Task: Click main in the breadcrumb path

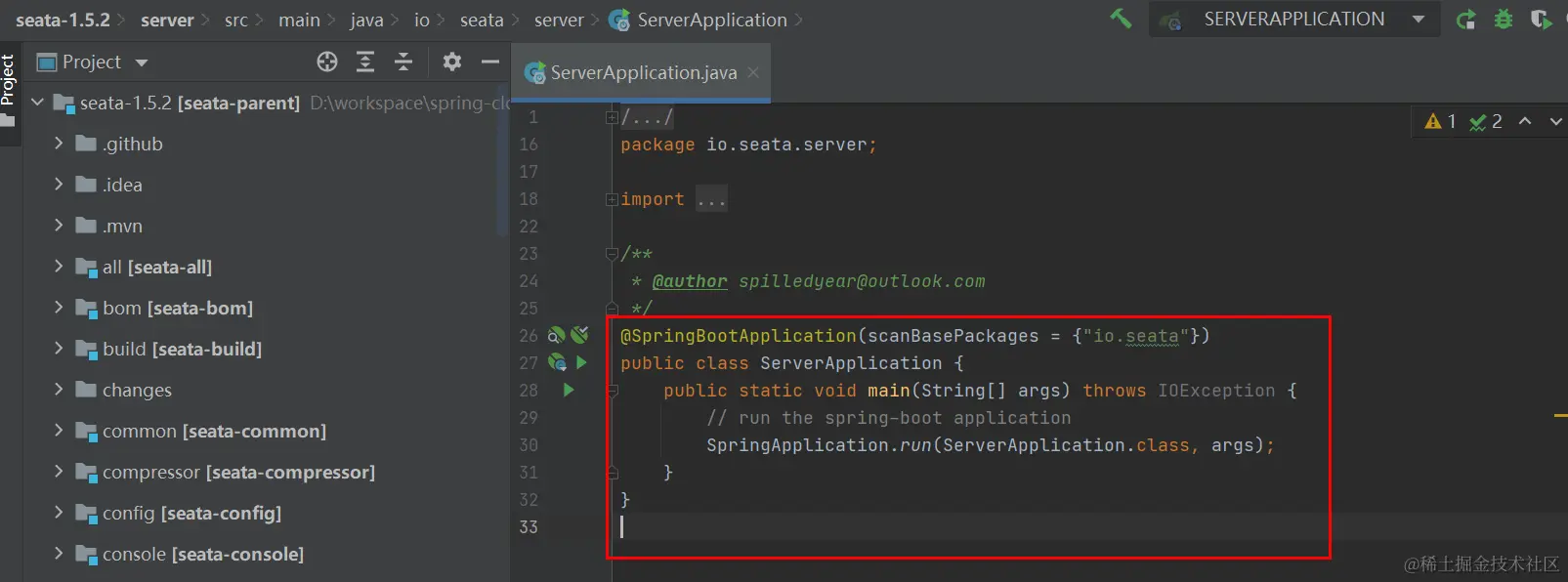Action: pyautogui.click(x=299, y=20)
